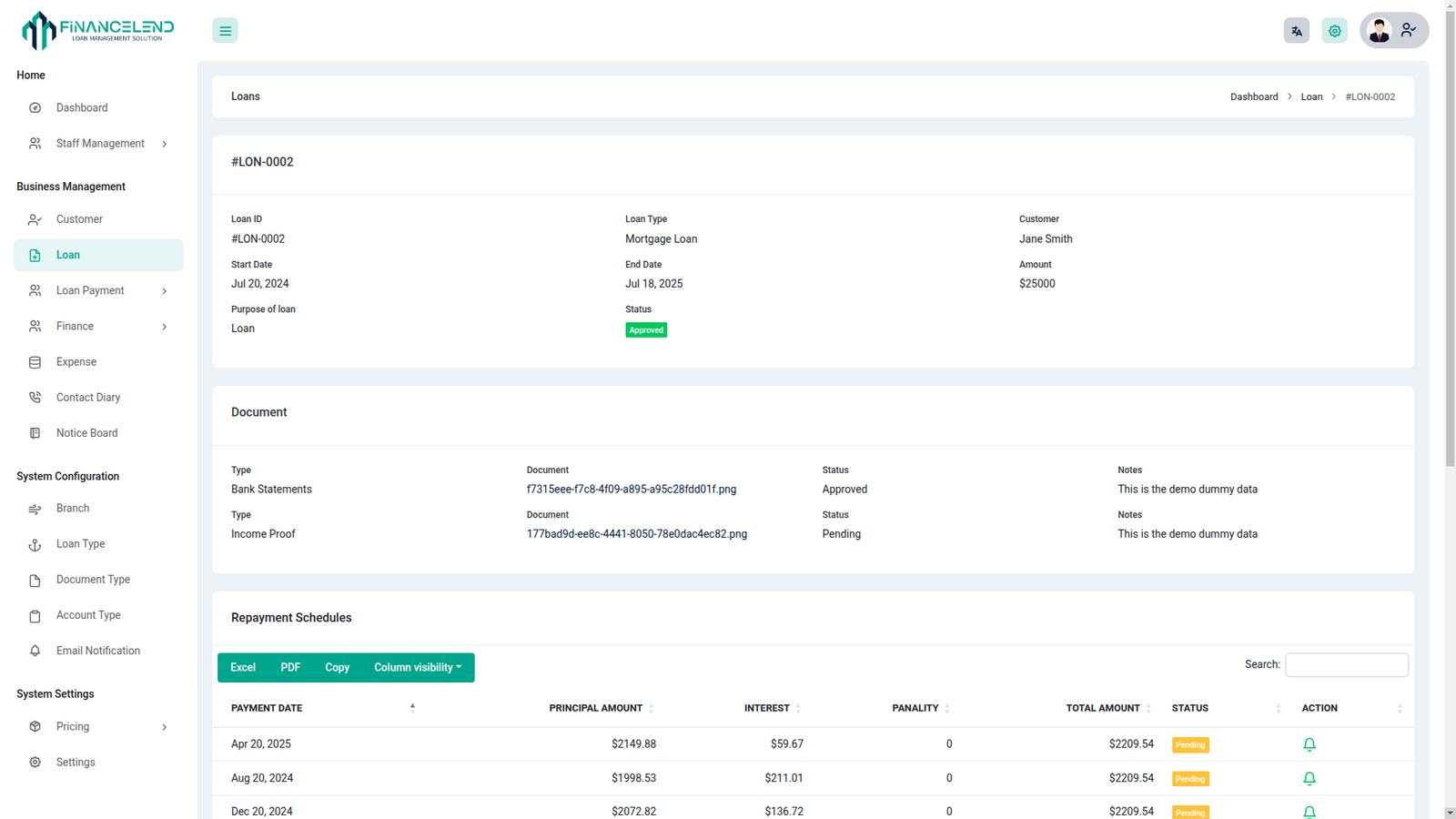Click the FinanceLend logo
The width and height of the screenshot is (1456, 819).
coord(97,30)
